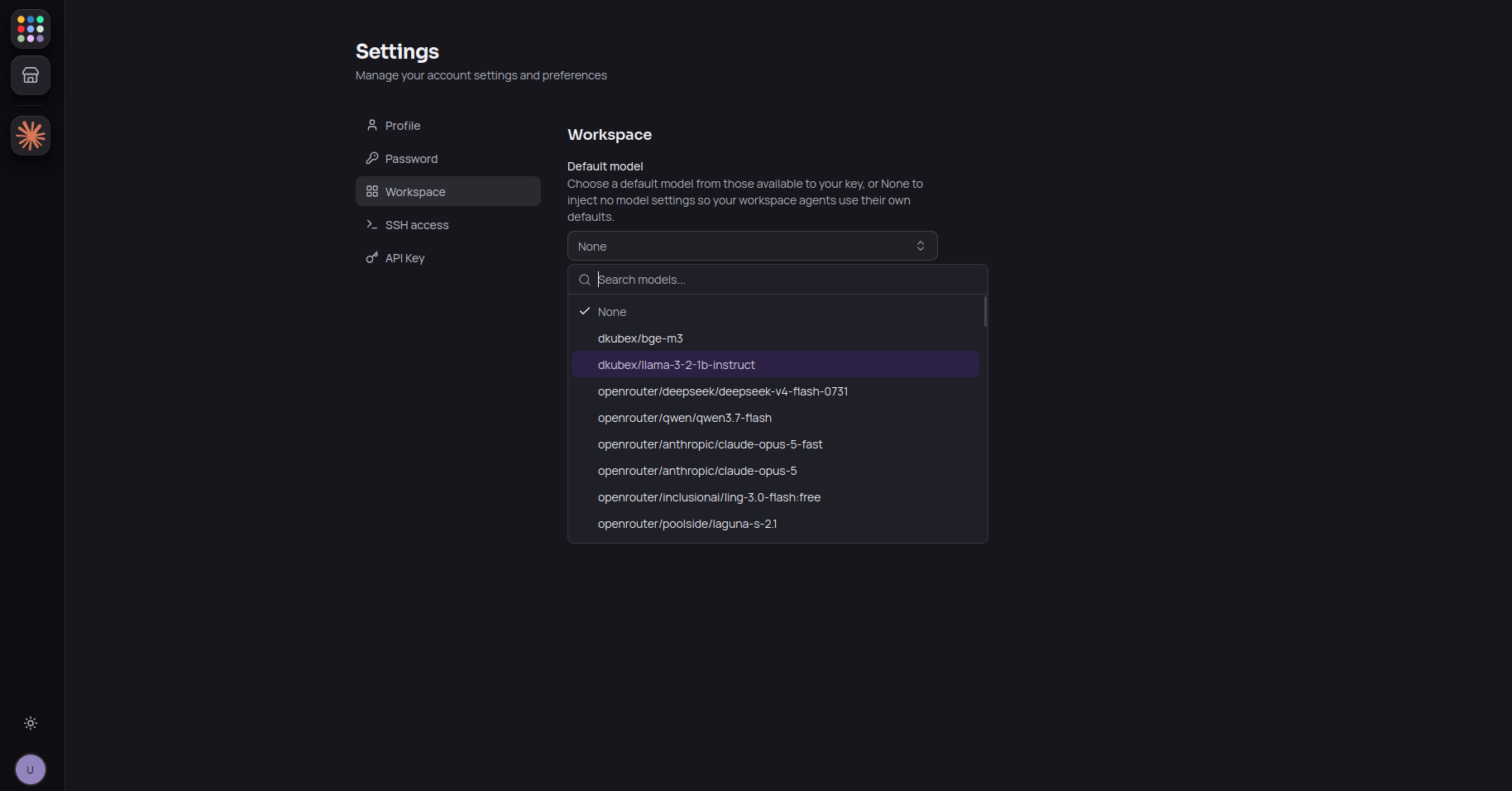The width and height of the screenshot is (1512, 791).
Task: Click the grid icon beside Workspace
Action: pos(372,191)
